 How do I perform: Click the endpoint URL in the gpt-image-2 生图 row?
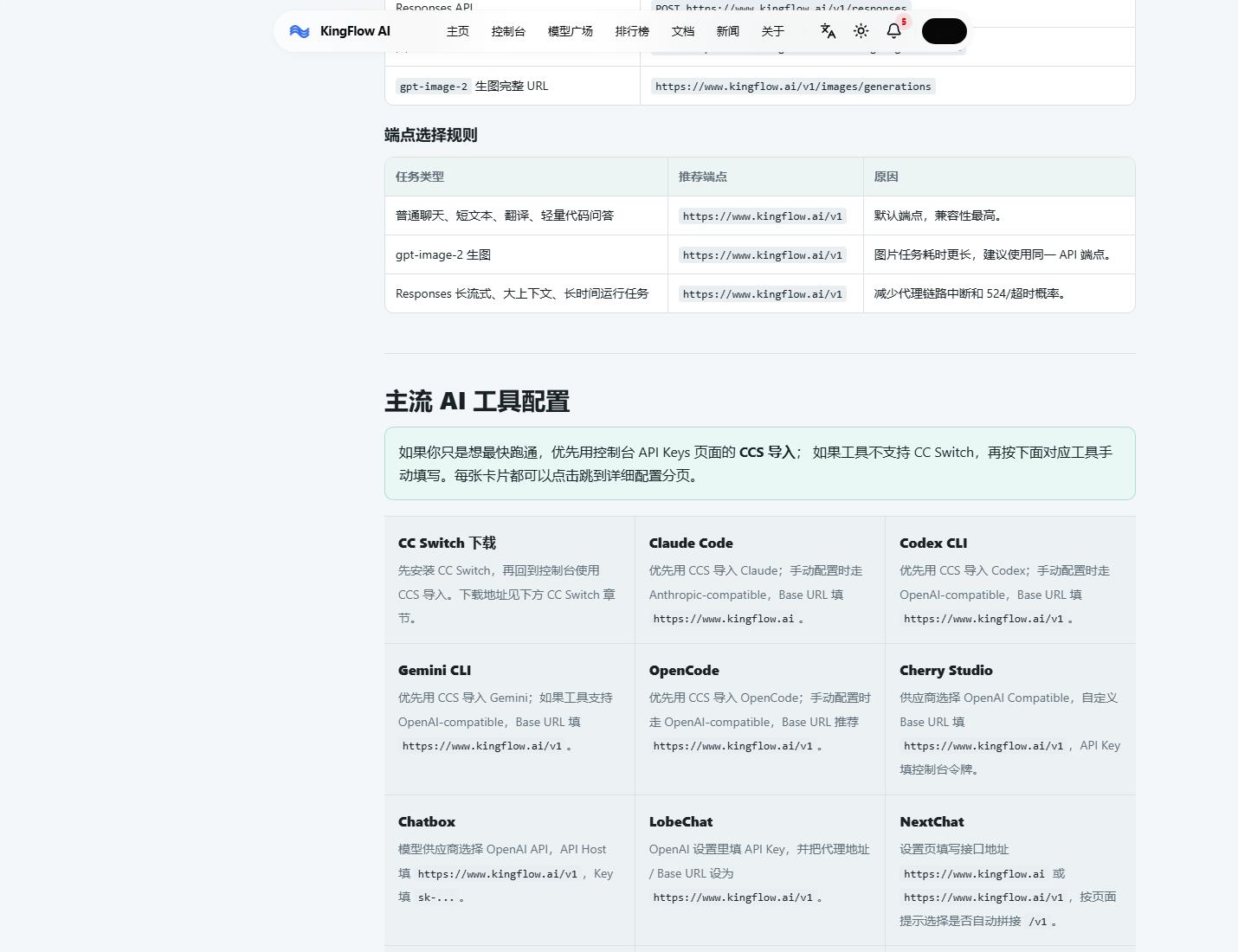[763, 255]
